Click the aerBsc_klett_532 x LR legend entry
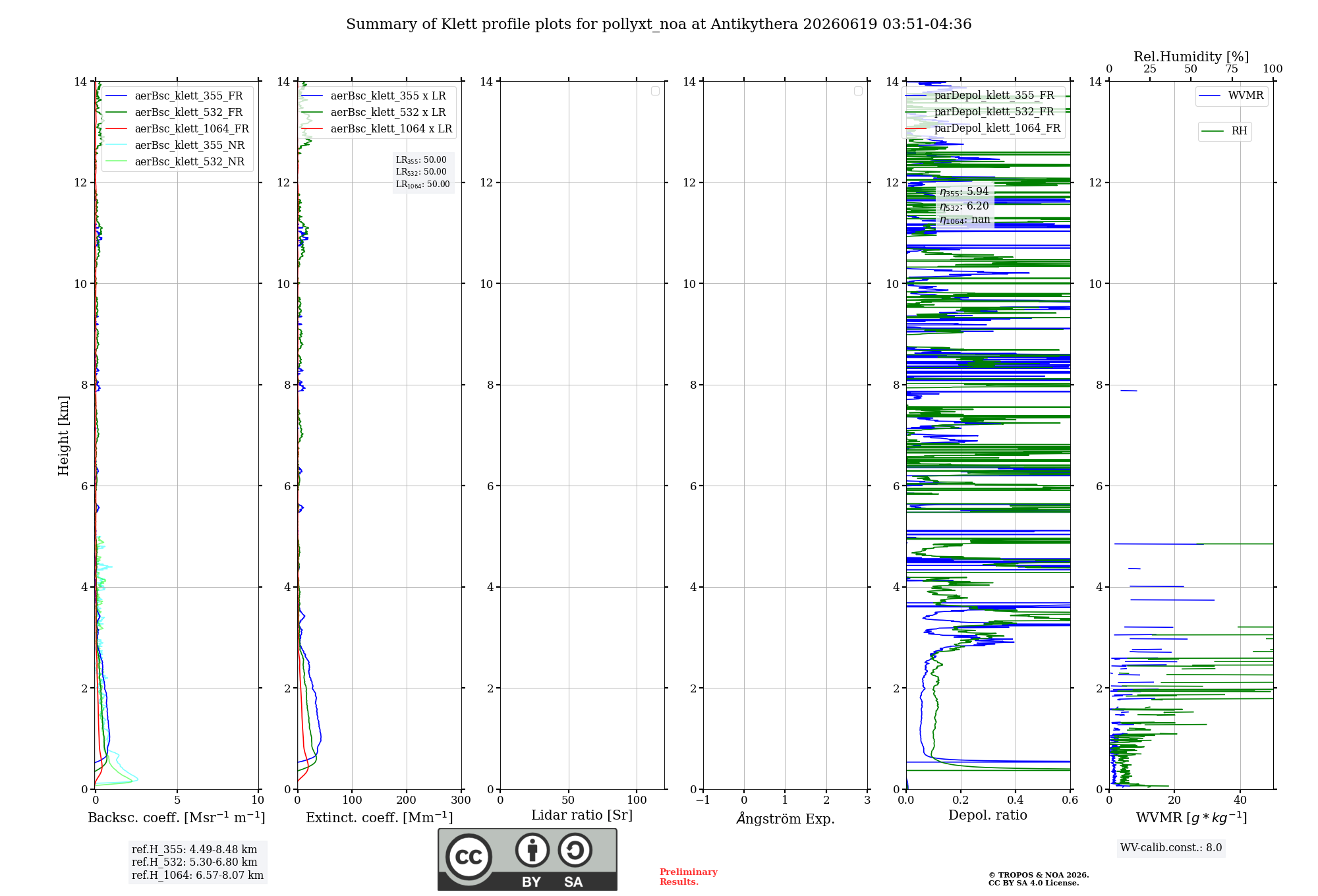Viewport: 1318px width, 896px height. [x=377, y=113]
